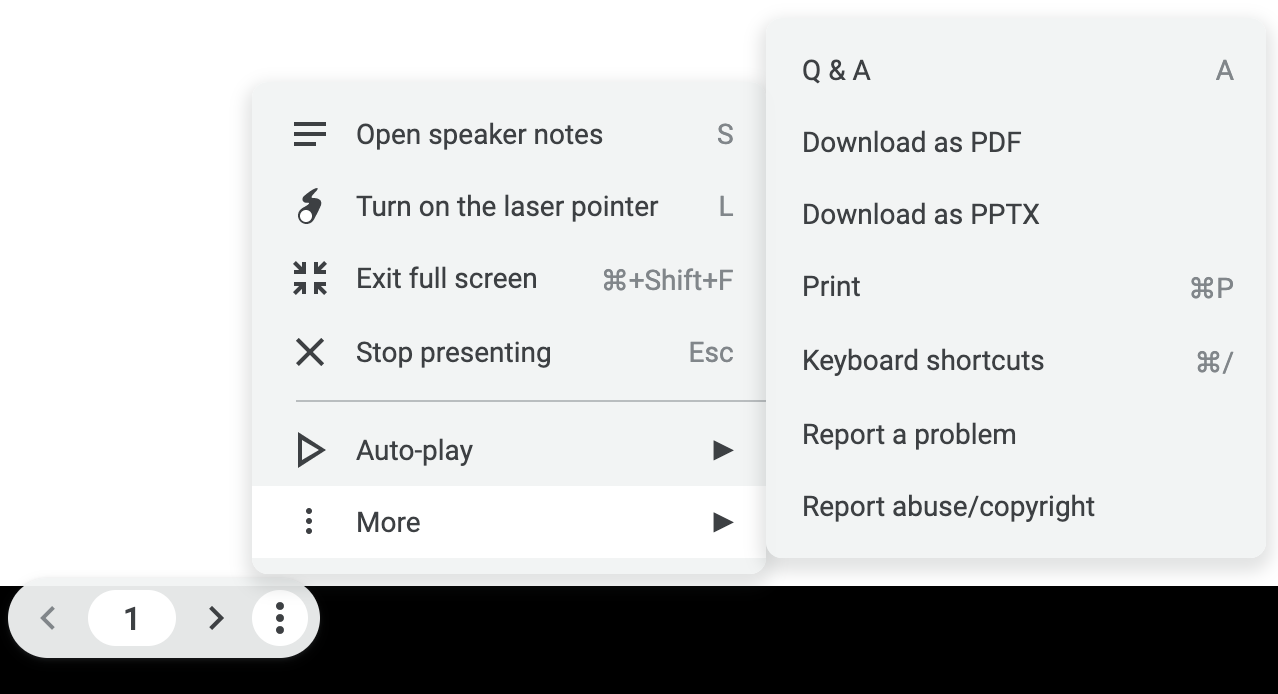
Task: Choose Download as PDF
Action: [x=911, y=142]
